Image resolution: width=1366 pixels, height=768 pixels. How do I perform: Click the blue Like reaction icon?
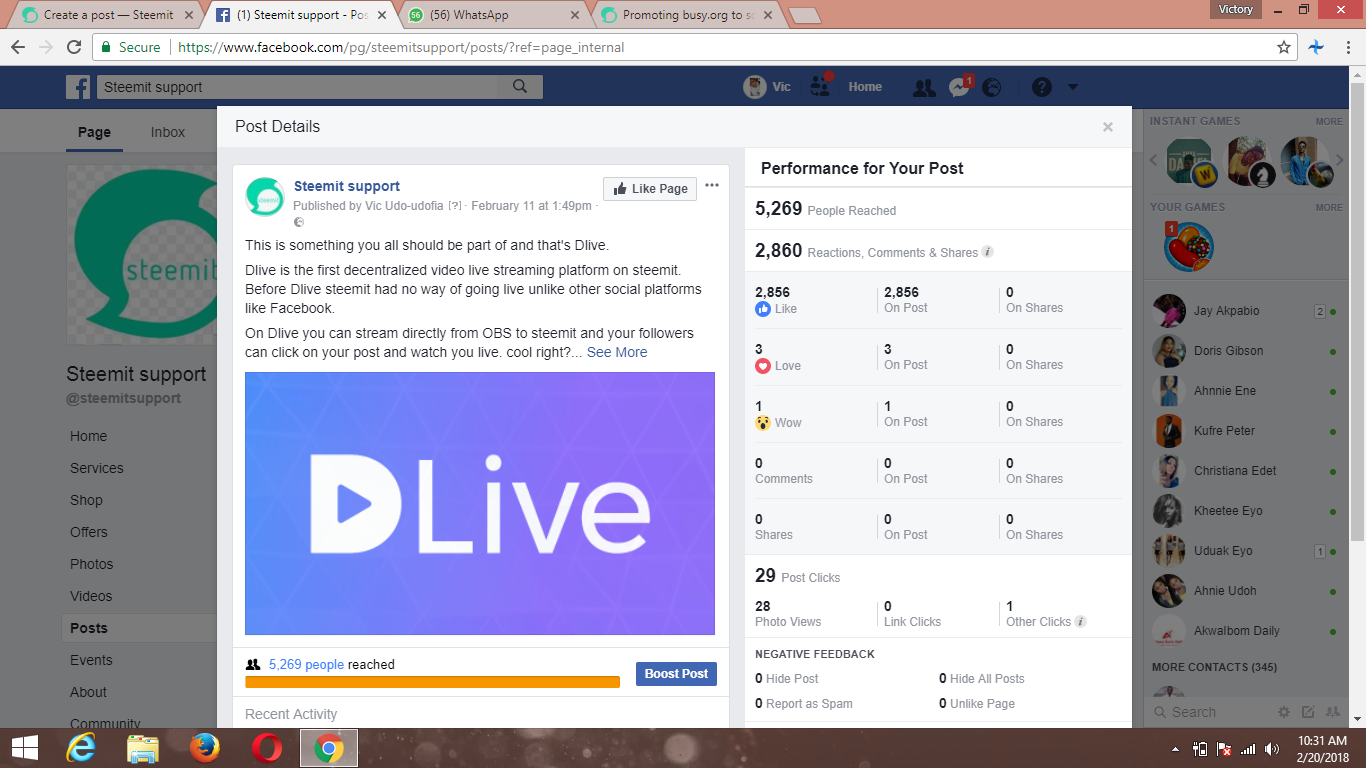[763, 309]
